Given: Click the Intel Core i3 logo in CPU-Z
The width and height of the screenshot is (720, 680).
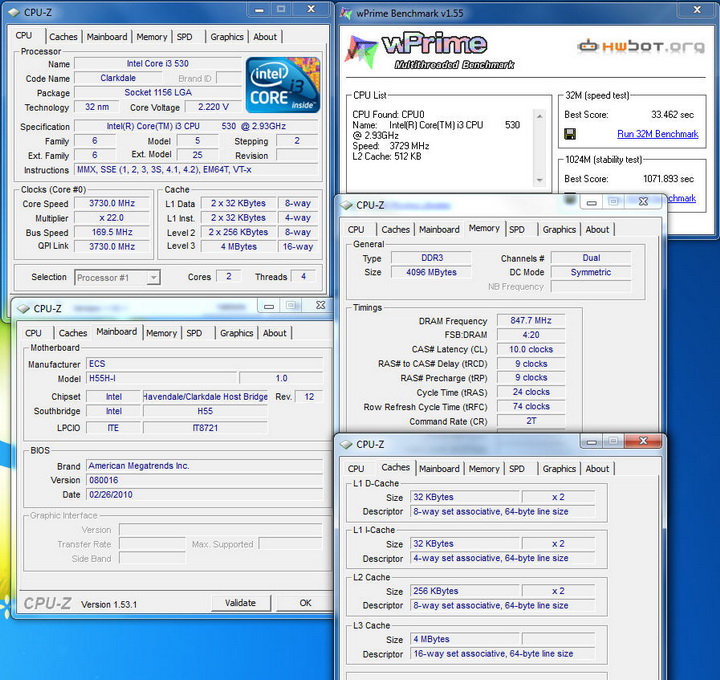Looking at the screenshot, I should pyautogui.click(x=283, y=85).
